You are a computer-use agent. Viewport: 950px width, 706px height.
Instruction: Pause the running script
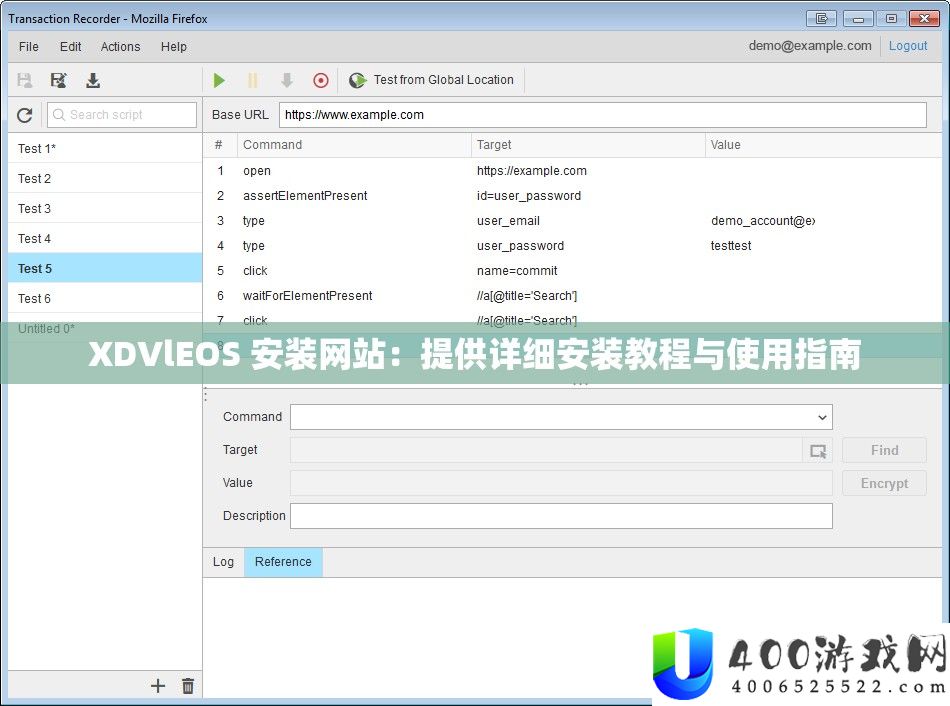(253, 80)
